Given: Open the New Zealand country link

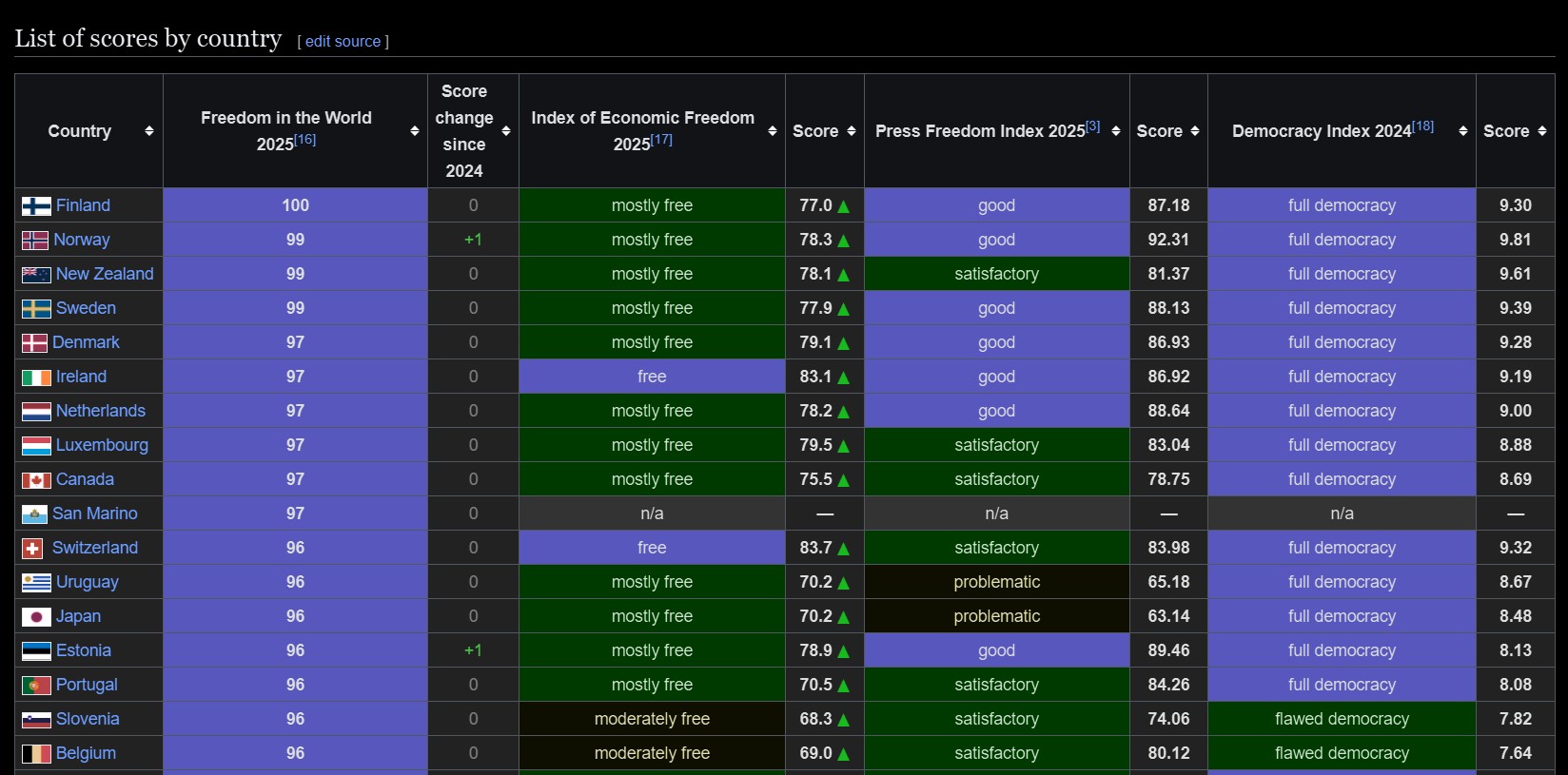Looking at the screenshot, I should click(105, 274).
